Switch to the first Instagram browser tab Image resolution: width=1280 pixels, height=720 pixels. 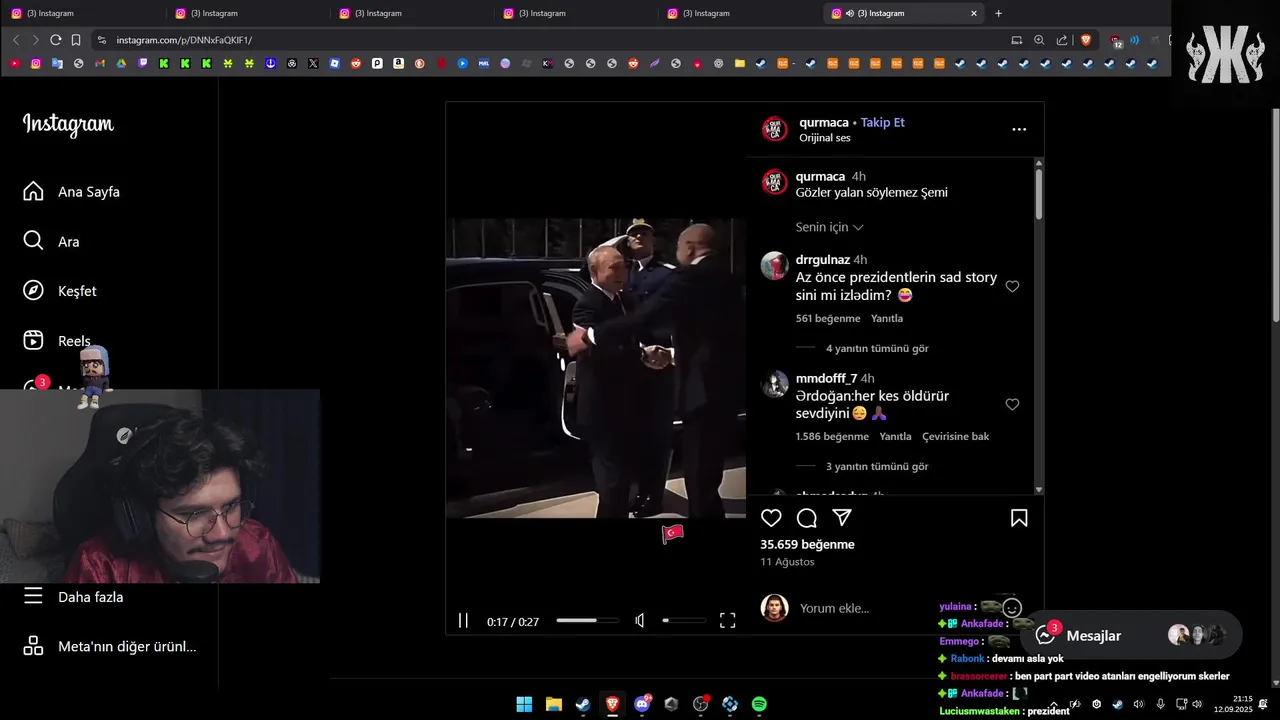coord(82,13)
